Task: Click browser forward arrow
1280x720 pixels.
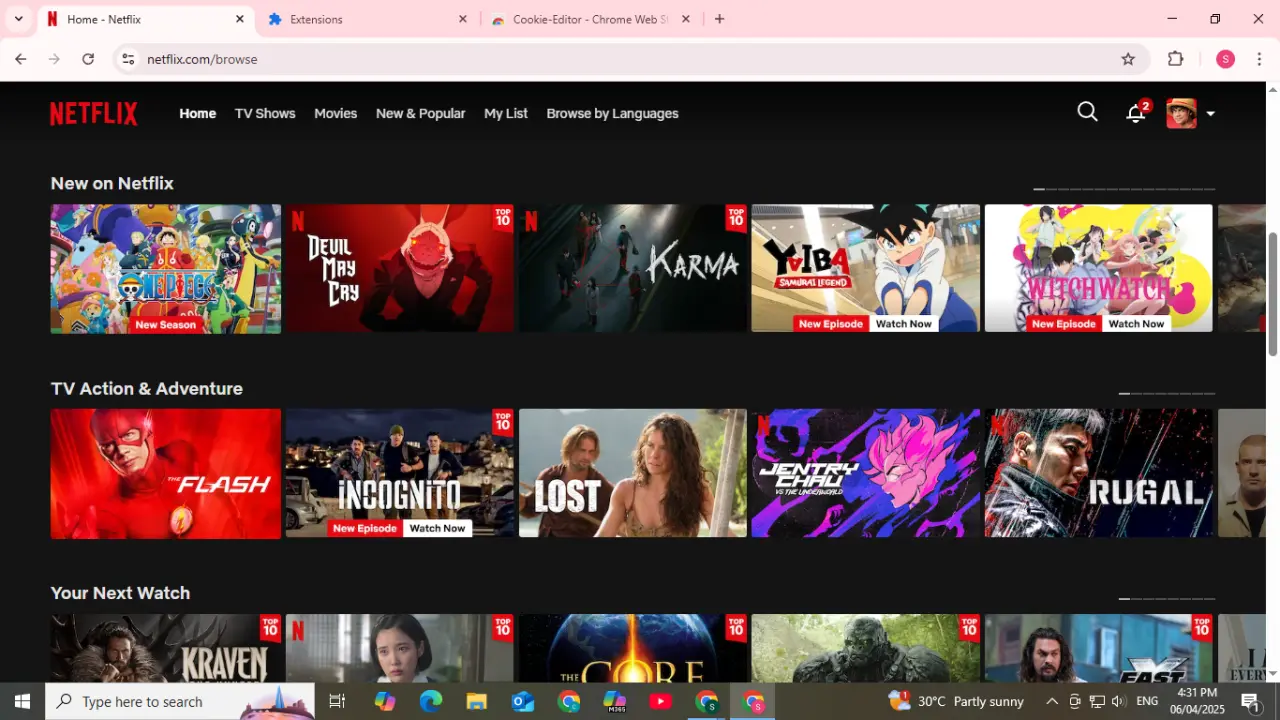Action: click(x=54, y=59)
